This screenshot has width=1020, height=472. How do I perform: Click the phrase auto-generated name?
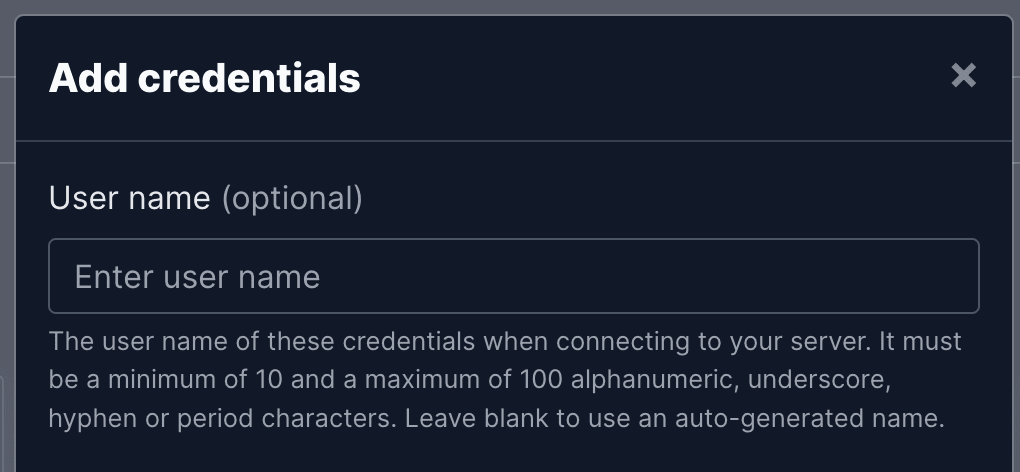(x=809, y=419)
